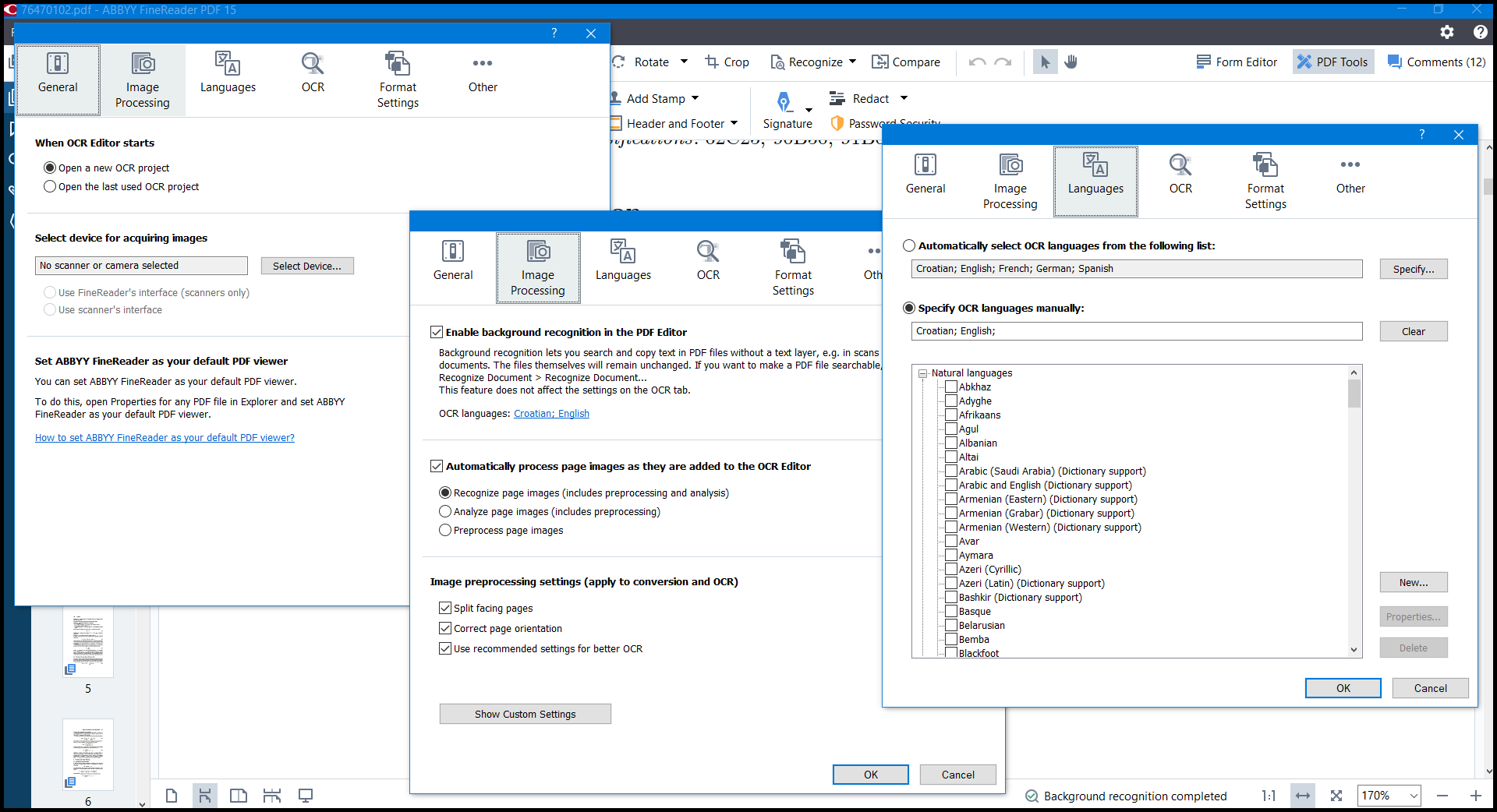Select the hand pan tool
Image resolution: width=1497 pixels, height=812 pixels.
[1071, 62]
